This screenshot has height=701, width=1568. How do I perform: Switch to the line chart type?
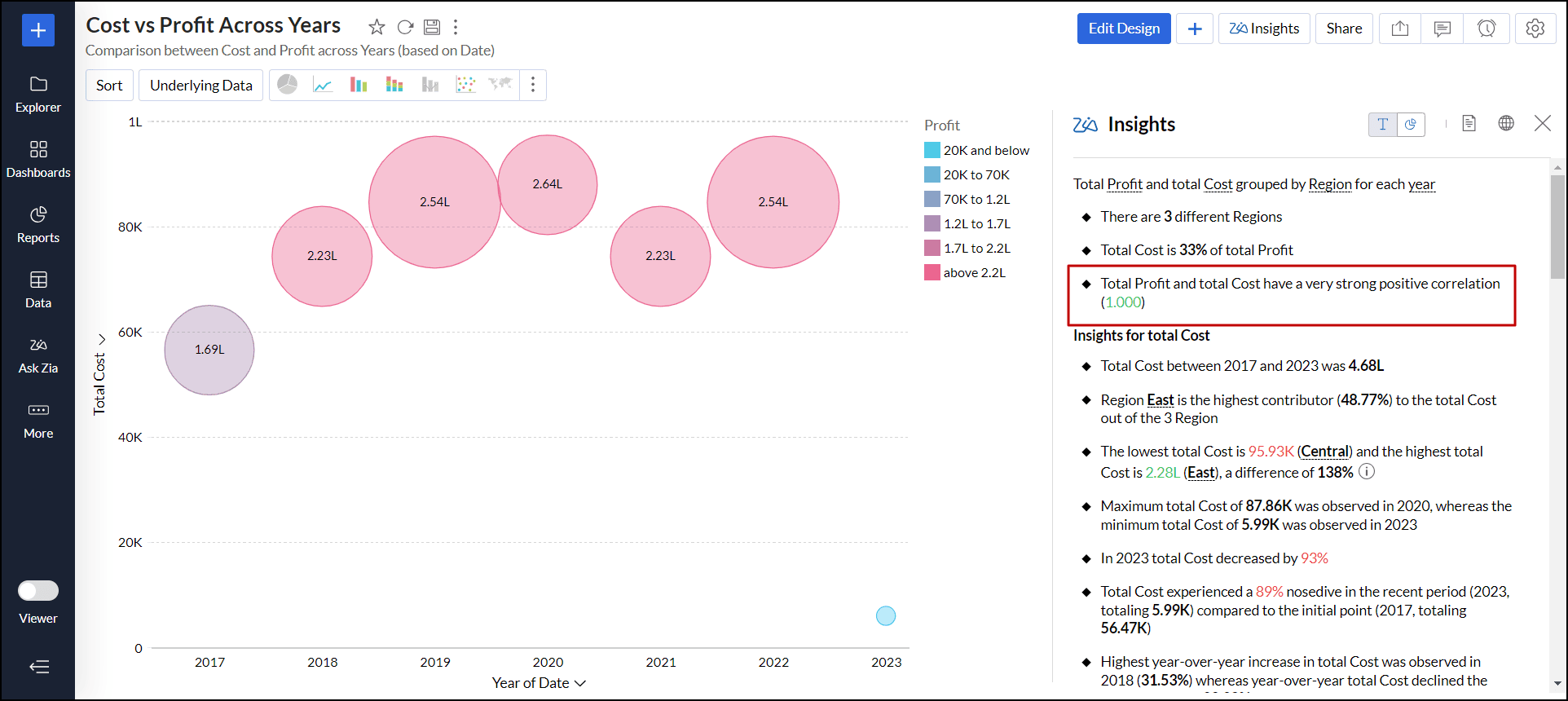(323, 85)
